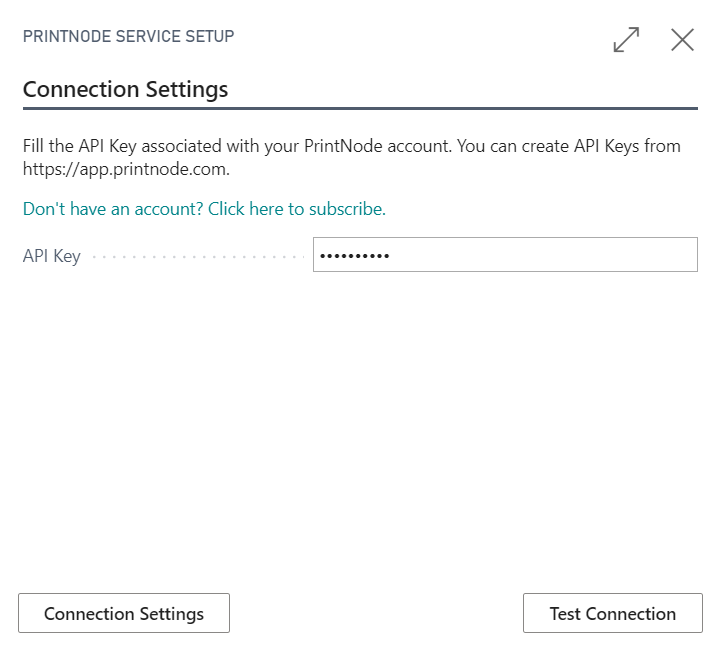The width and height of the screenshot is (720, 649).
Task: Click the Connection Settings button at bottom
Action: pyautogui.click(x=124, y=613)
